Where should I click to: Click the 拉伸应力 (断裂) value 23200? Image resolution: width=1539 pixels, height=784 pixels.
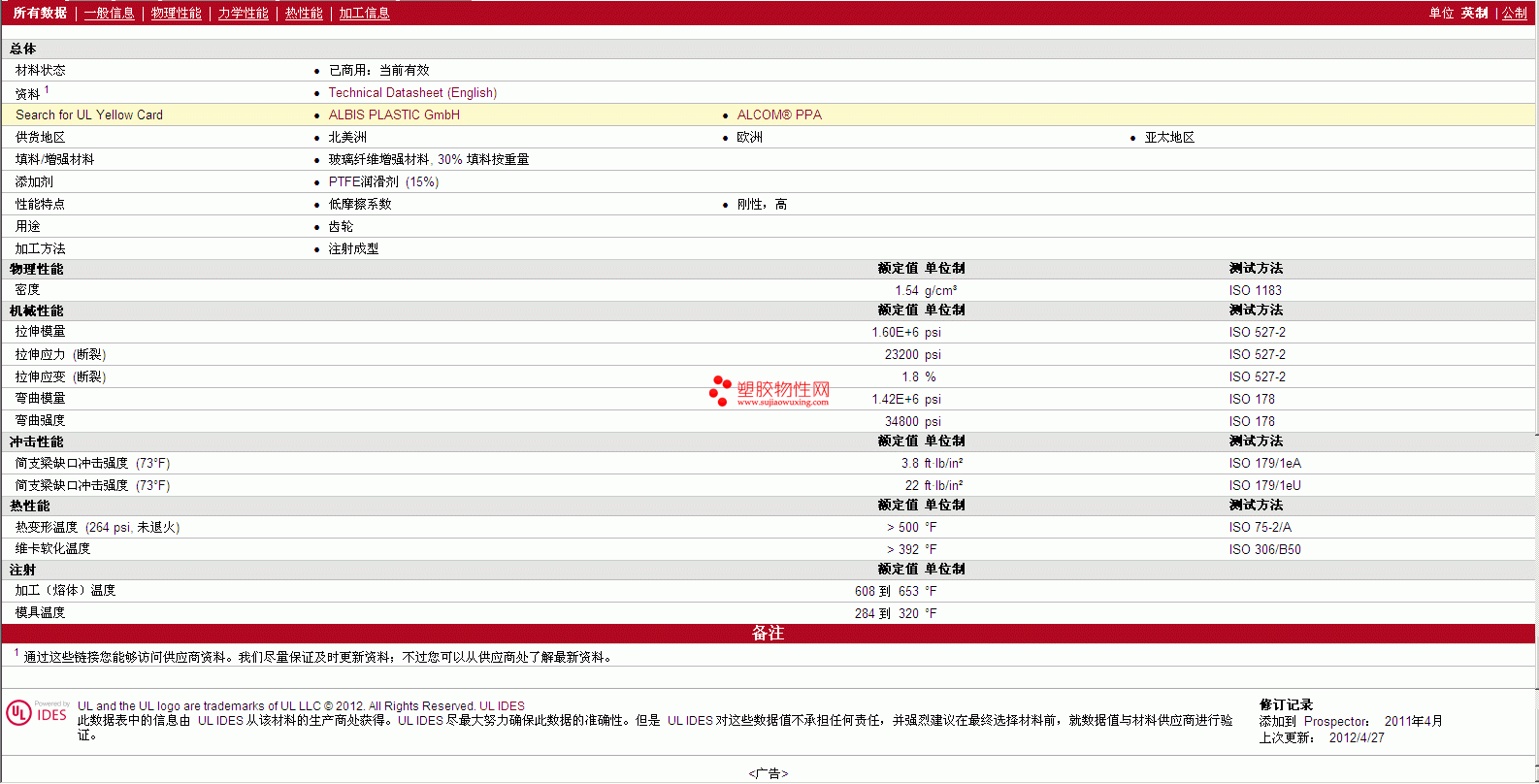pyautogui.click(x=901, y=354)
